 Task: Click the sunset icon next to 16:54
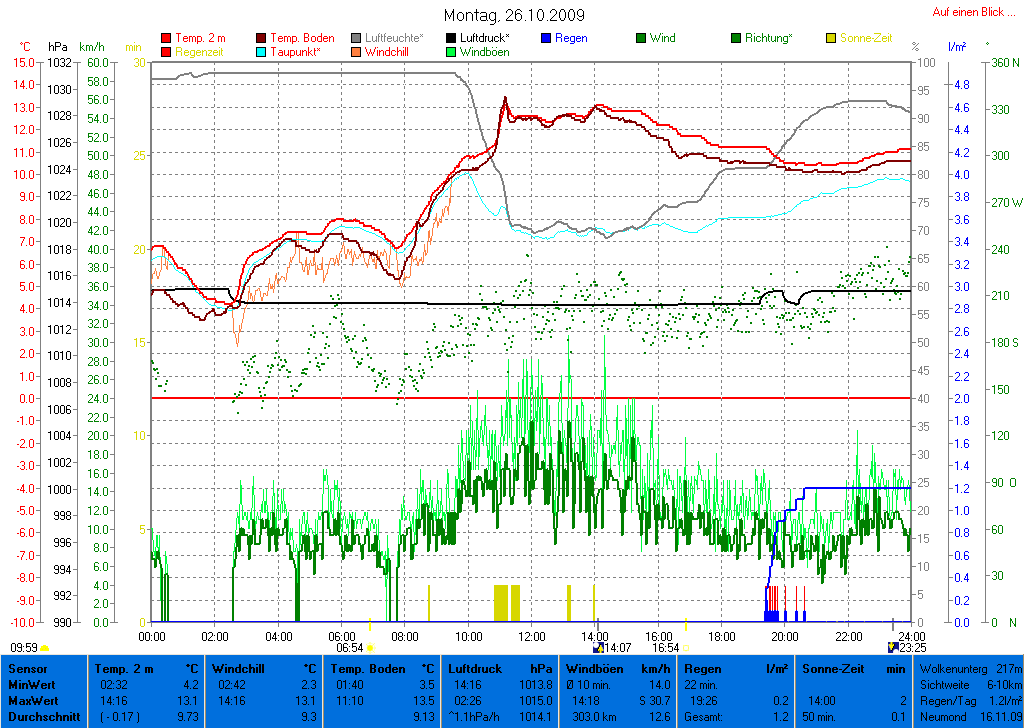point(686,648)
